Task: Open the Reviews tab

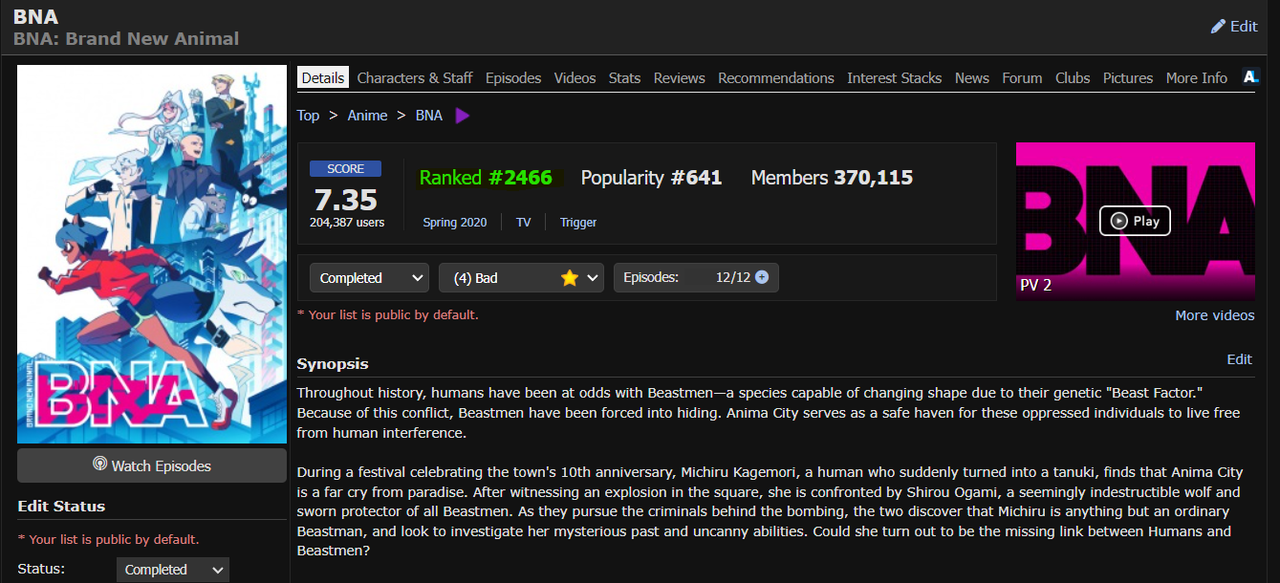Action: 679,77
